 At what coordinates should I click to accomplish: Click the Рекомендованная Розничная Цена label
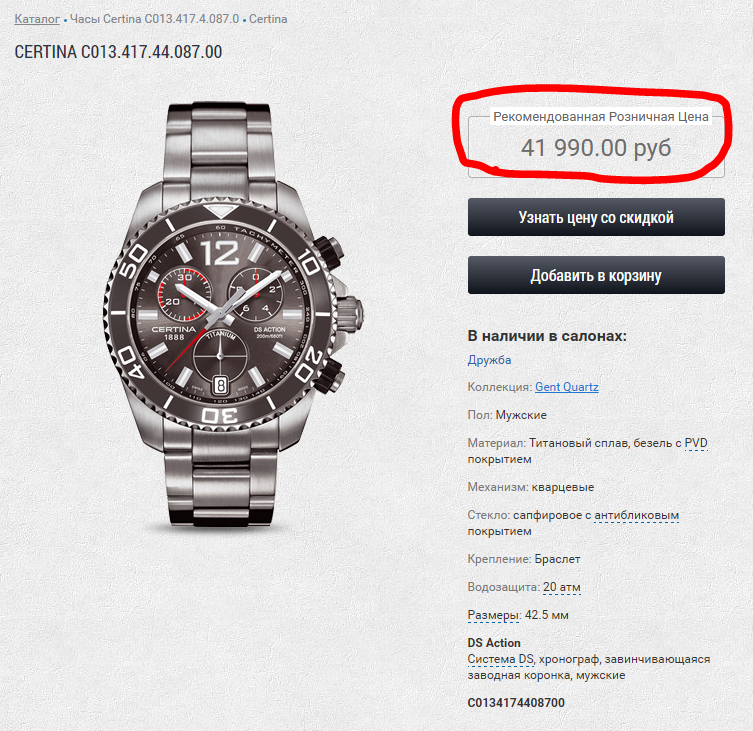click(600, 117)
